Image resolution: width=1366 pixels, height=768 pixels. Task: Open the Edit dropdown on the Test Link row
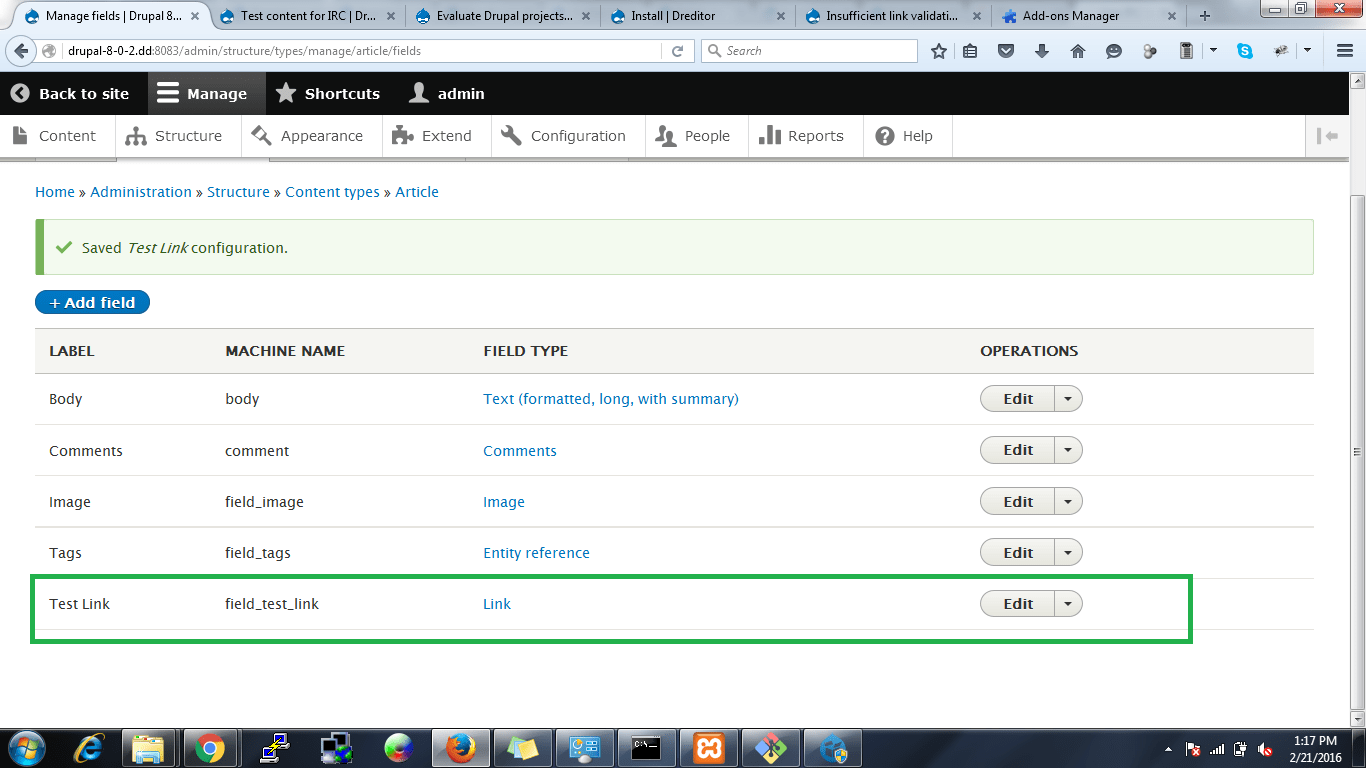(1068, 603)
